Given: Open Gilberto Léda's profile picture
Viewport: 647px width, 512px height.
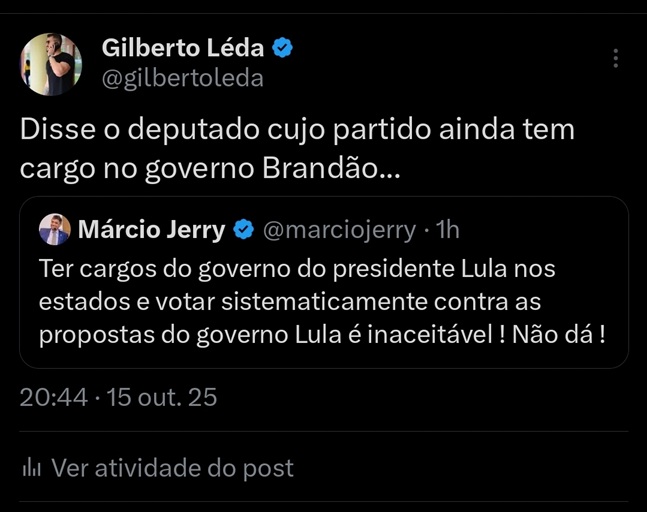Looking at the screenshot, I should click(50, 64).
